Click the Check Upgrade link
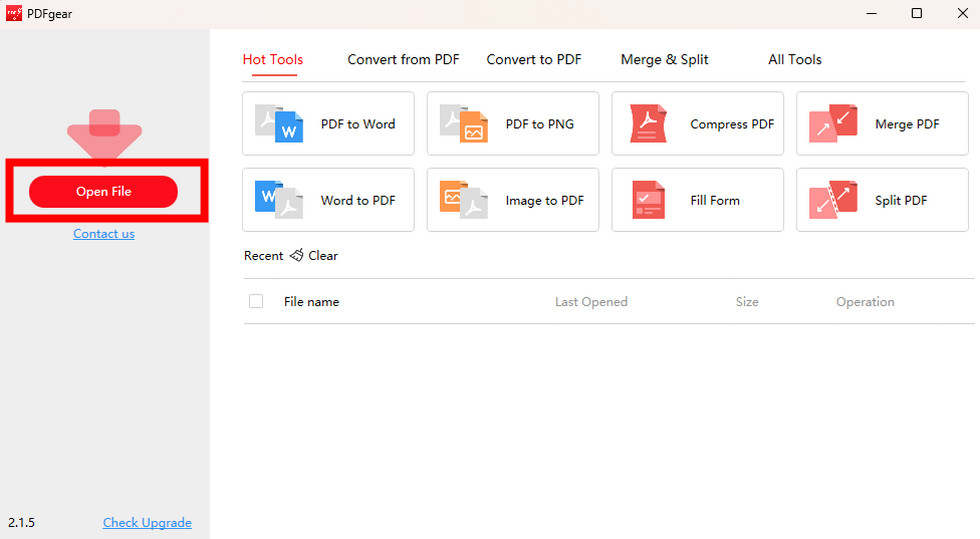 [x=147, y=523]
